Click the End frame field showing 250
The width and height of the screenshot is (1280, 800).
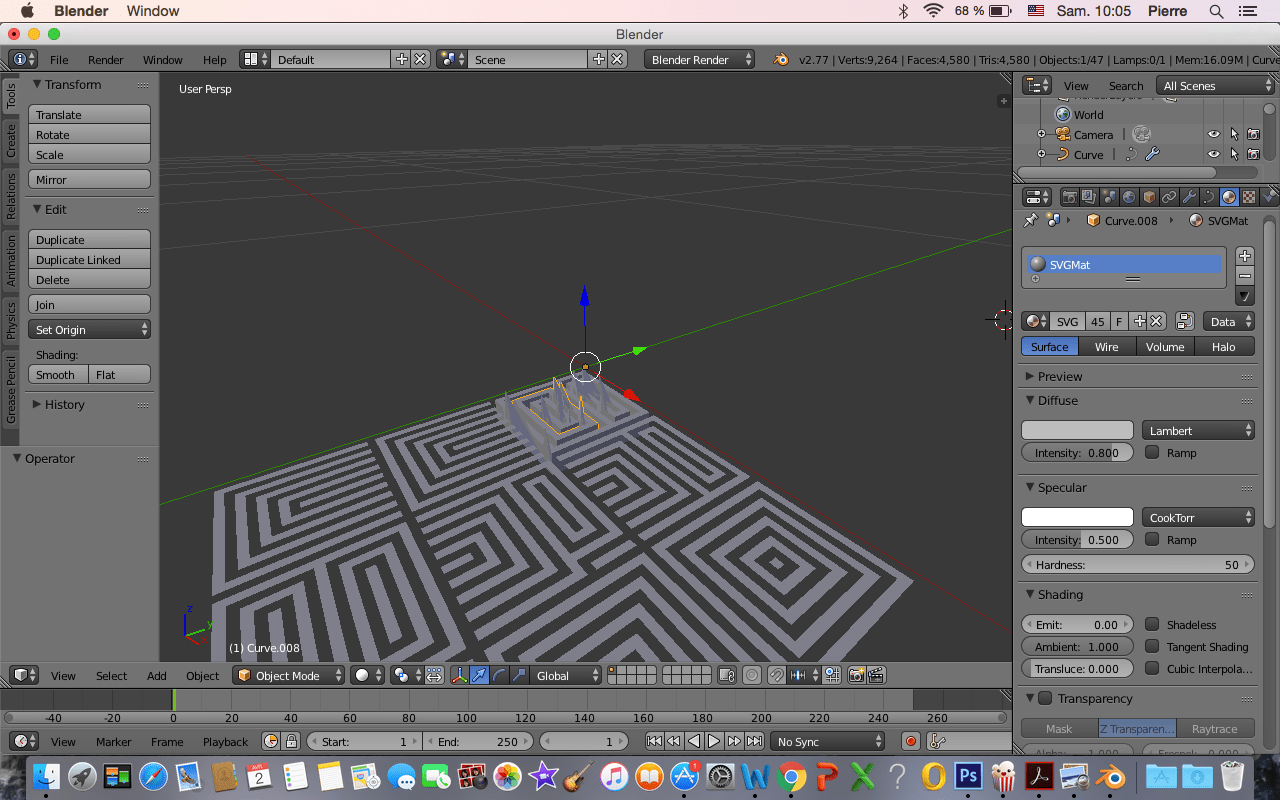(x=478, y=742)
